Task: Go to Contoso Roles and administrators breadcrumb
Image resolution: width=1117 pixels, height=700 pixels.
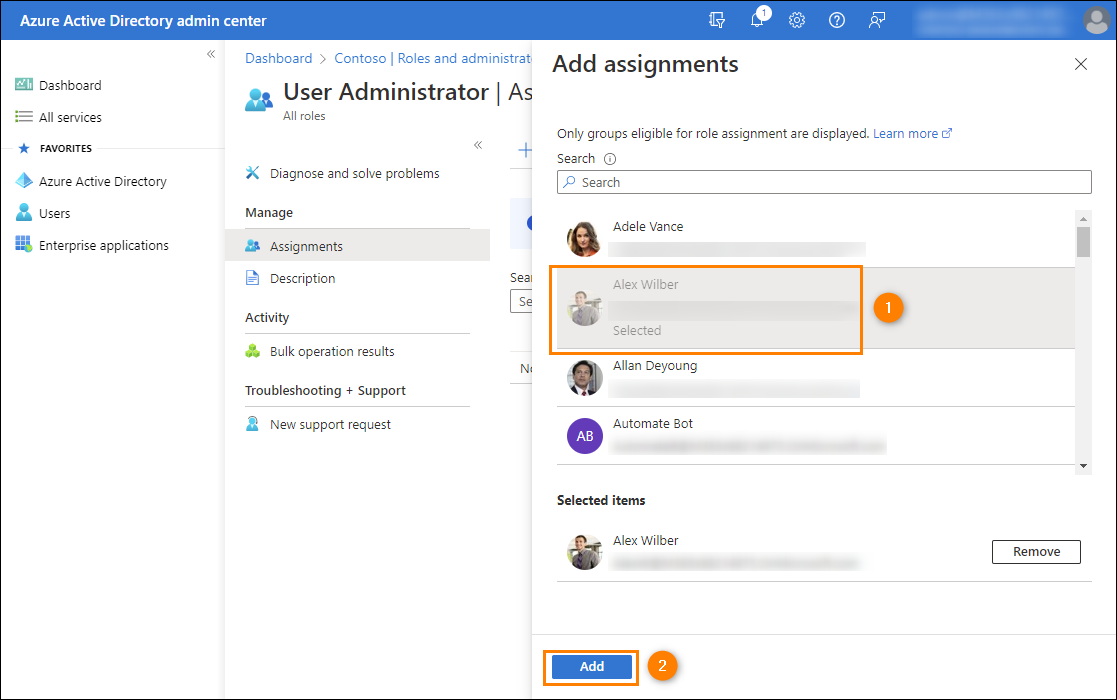Action: 433,58
